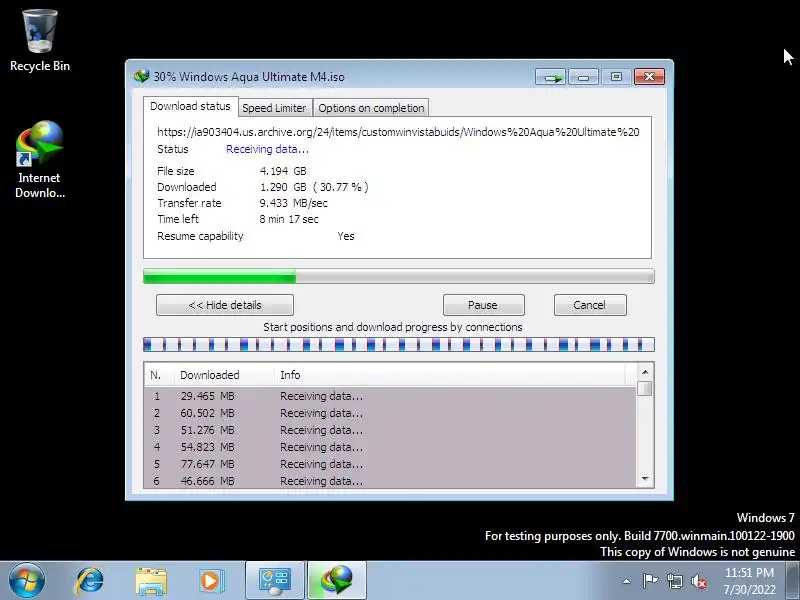Select connection row 2 with 60.502 MB
The height and width of the screenshot is (600, 800).
(x=390, y=413)
